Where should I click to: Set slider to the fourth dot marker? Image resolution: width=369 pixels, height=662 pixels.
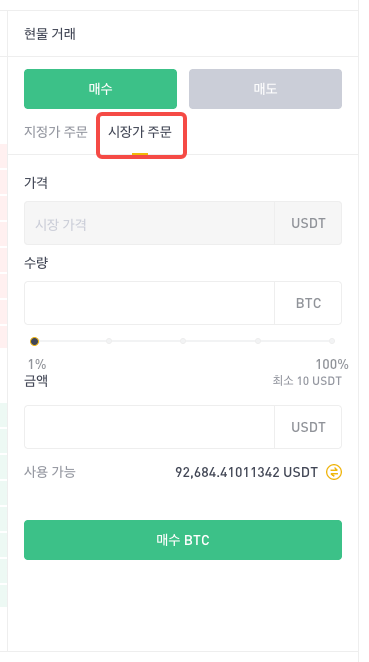[258, 341]
